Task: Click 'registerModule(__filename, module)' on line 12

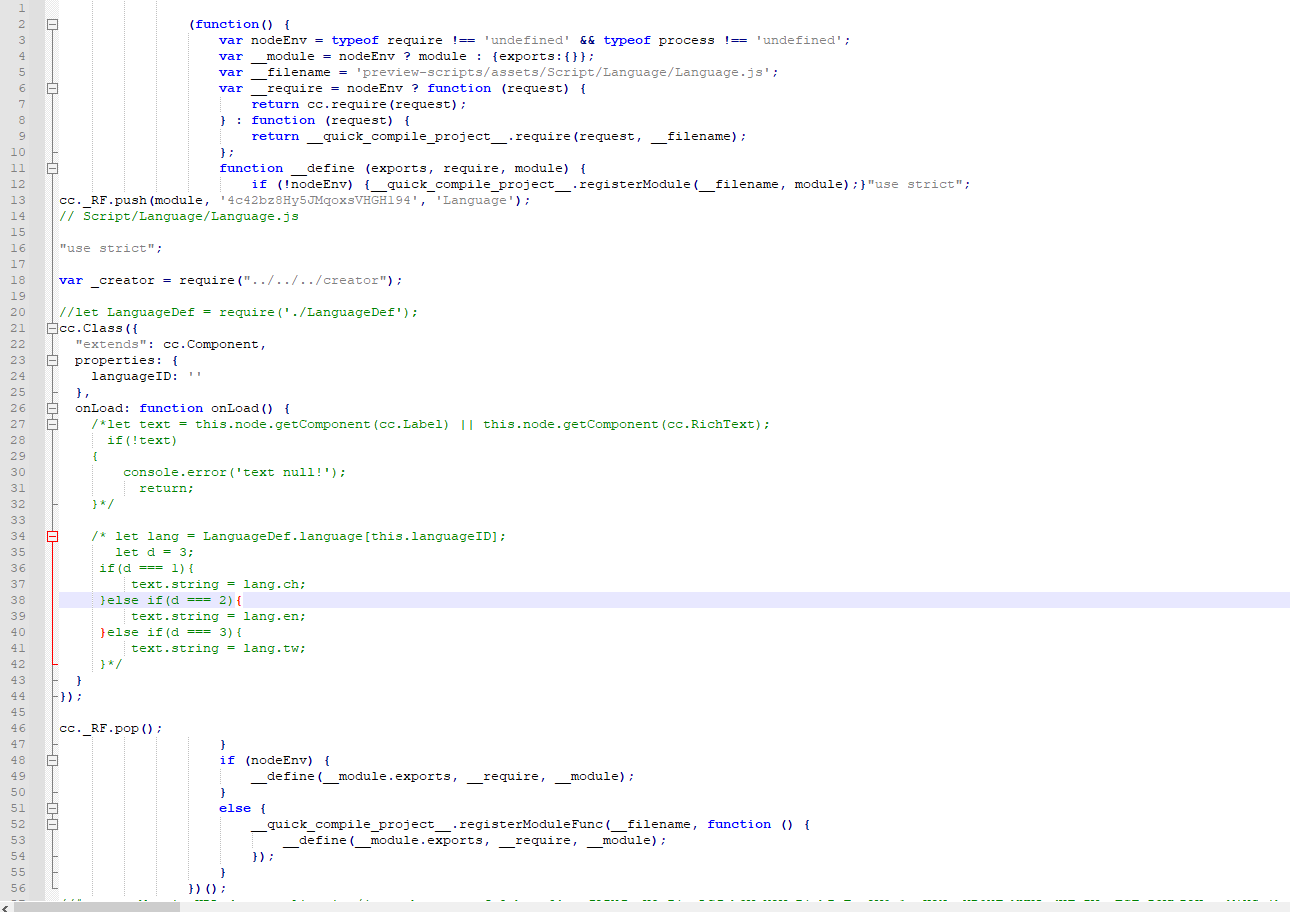Action: tap(715, 184)
